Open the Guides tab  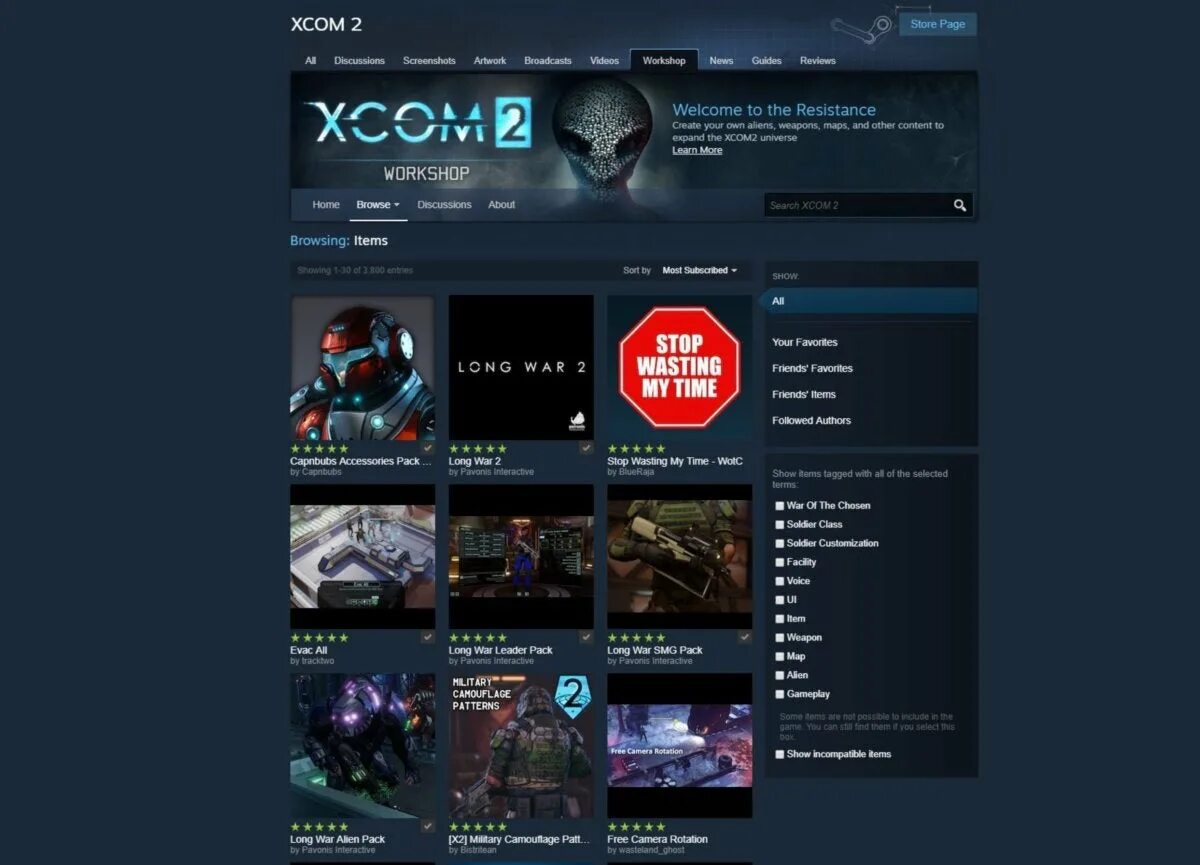click(x=767, y=61)
